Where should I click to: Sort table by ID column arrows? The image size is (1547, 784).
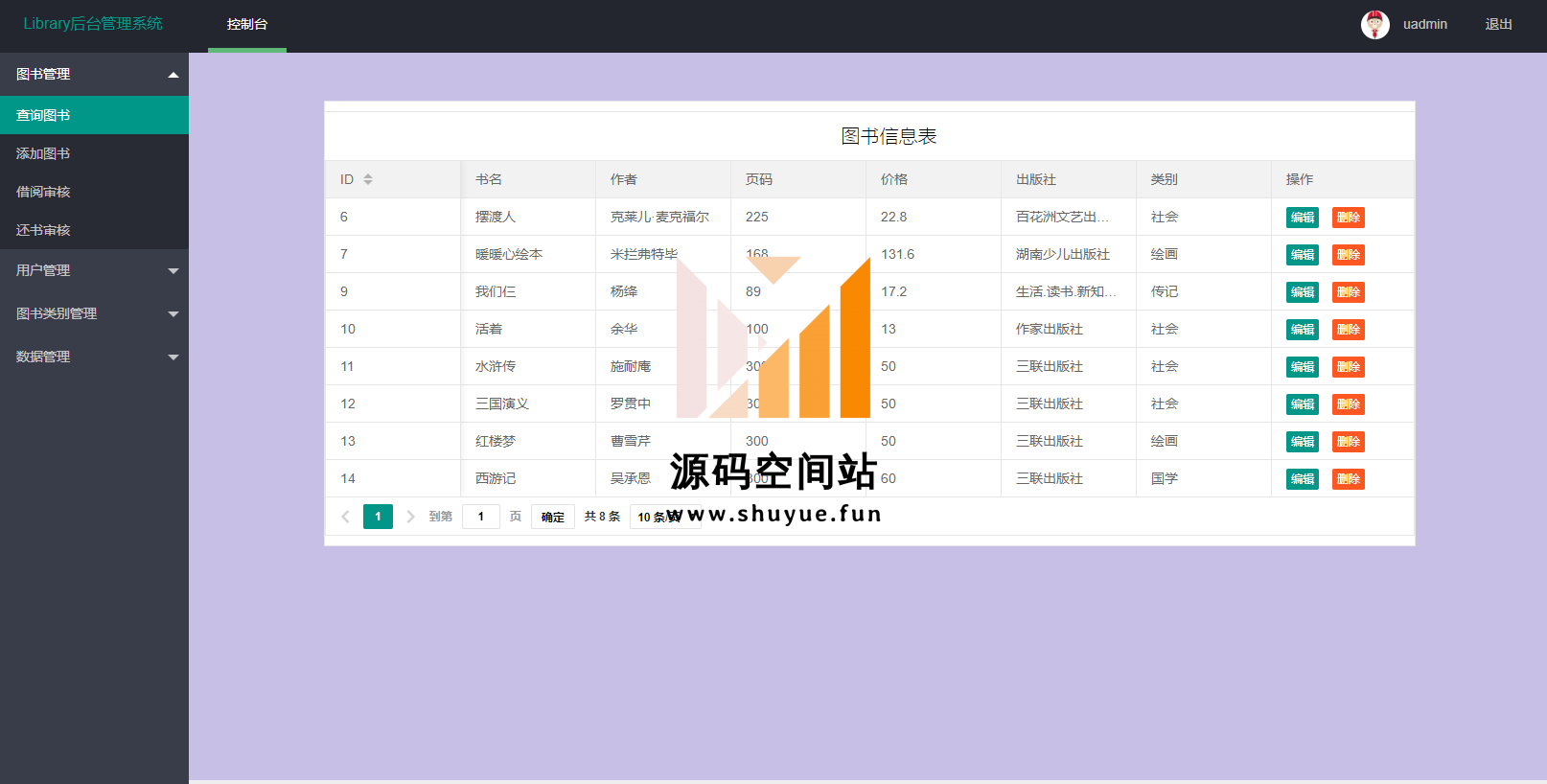pos(368,179)
